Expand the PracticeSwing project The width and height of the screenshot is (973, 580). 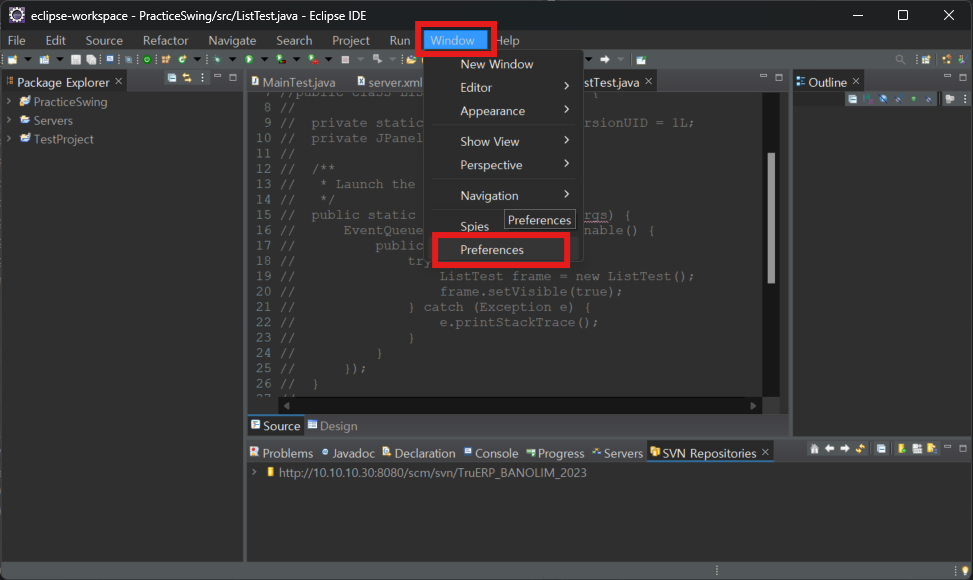[x=9, y=101]
